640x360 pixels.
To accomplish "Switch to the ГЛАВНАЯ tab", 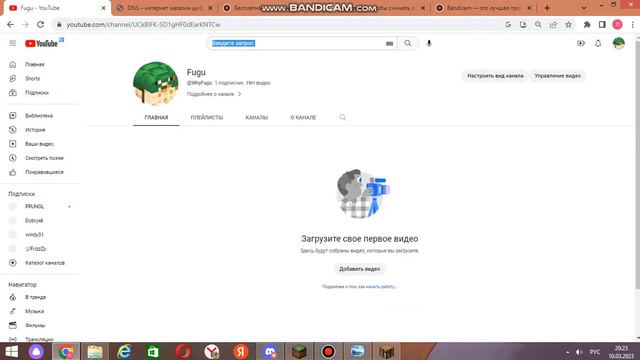I will [x=156, y=118].
